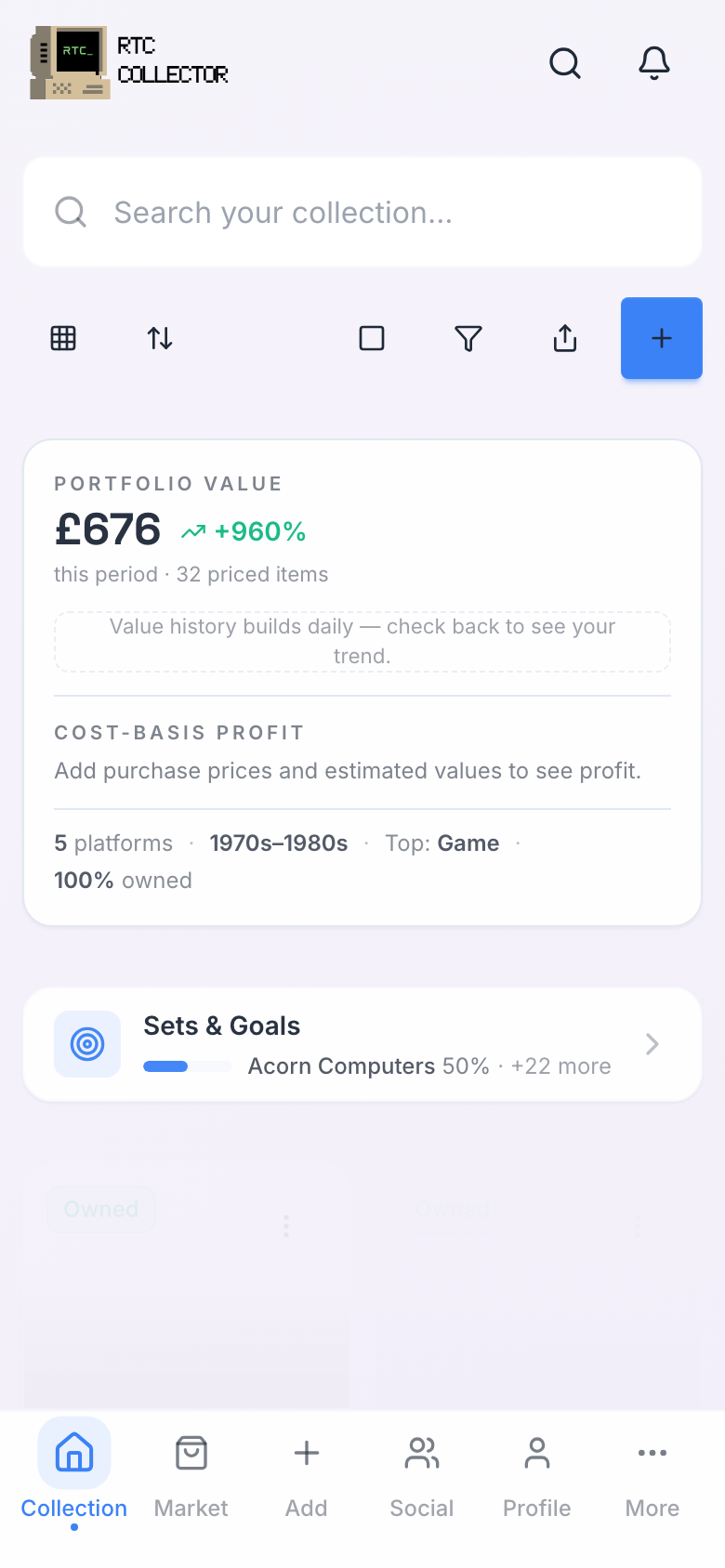725x1568 pixels.
Task: Open search via the header magnifier icon
Action: pos(565,63)
